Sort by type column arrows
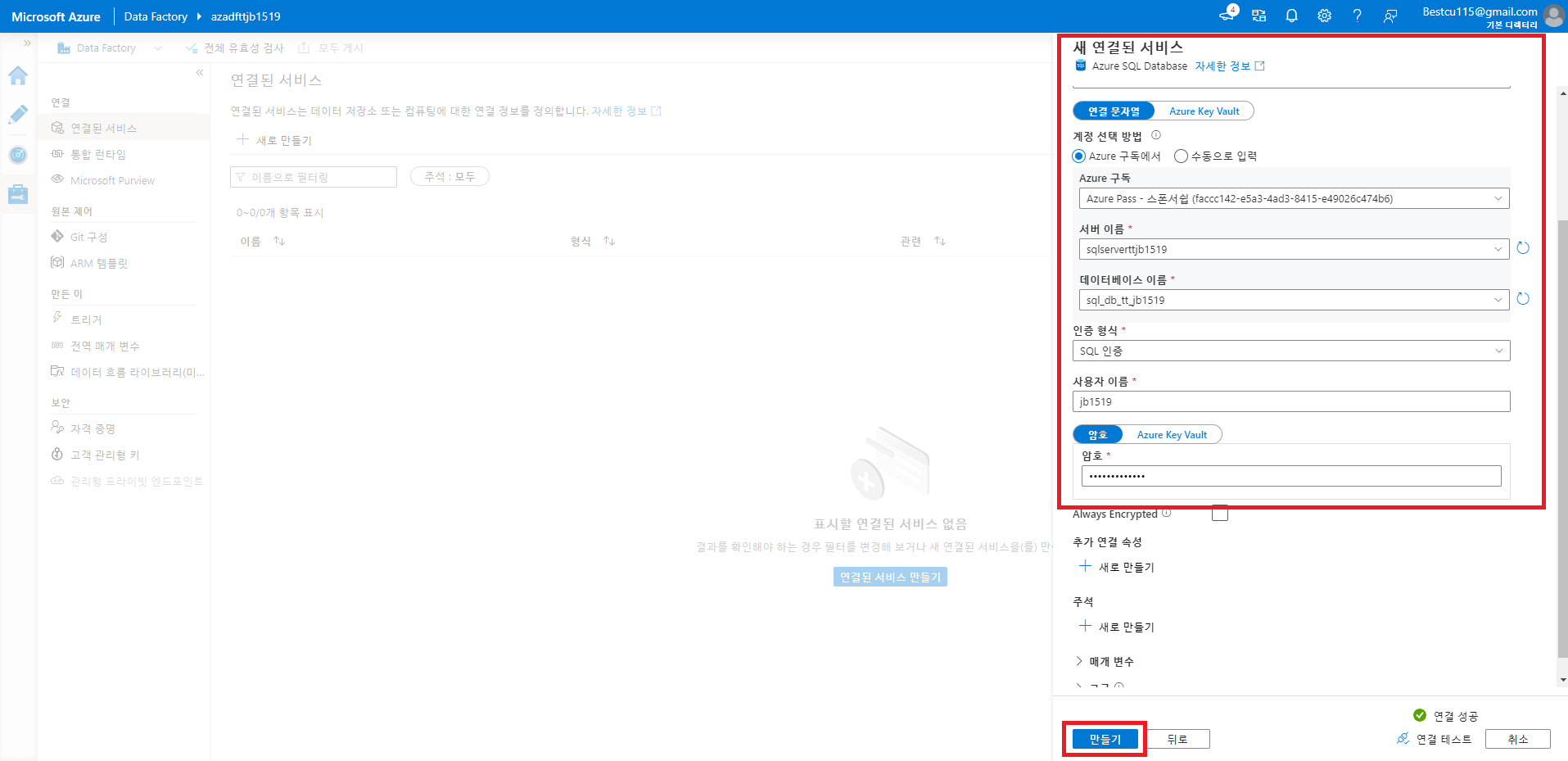The image size is (1568, 761). [x=609, y=241]
